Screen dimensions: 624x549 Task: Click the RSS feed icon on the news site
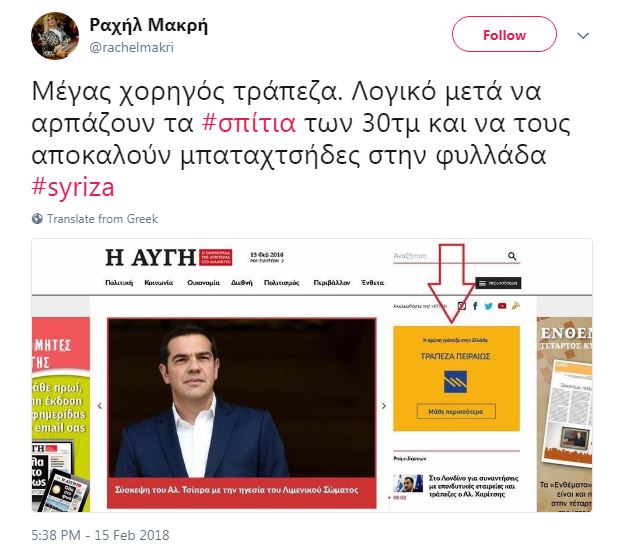click(x=516, y=306)
